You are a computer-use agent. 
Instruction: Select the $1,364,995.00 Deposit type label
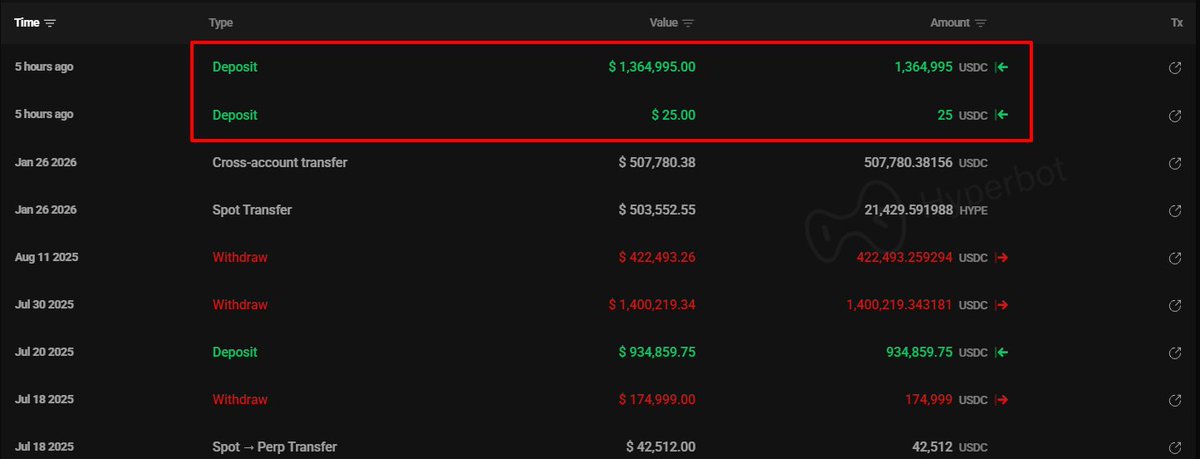[x=234, y=67]
